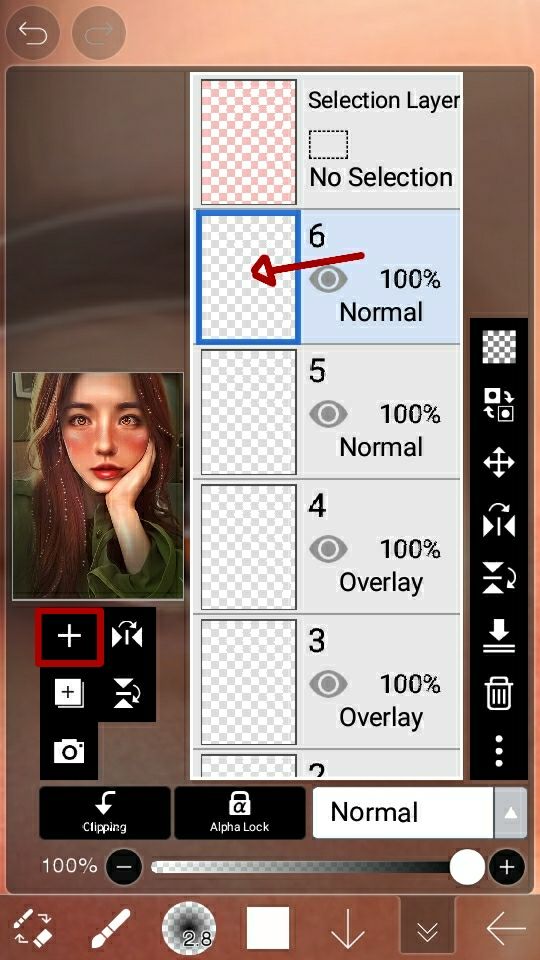
Task: Toggle visibility of layer 5
Action: tap(328, 415)
